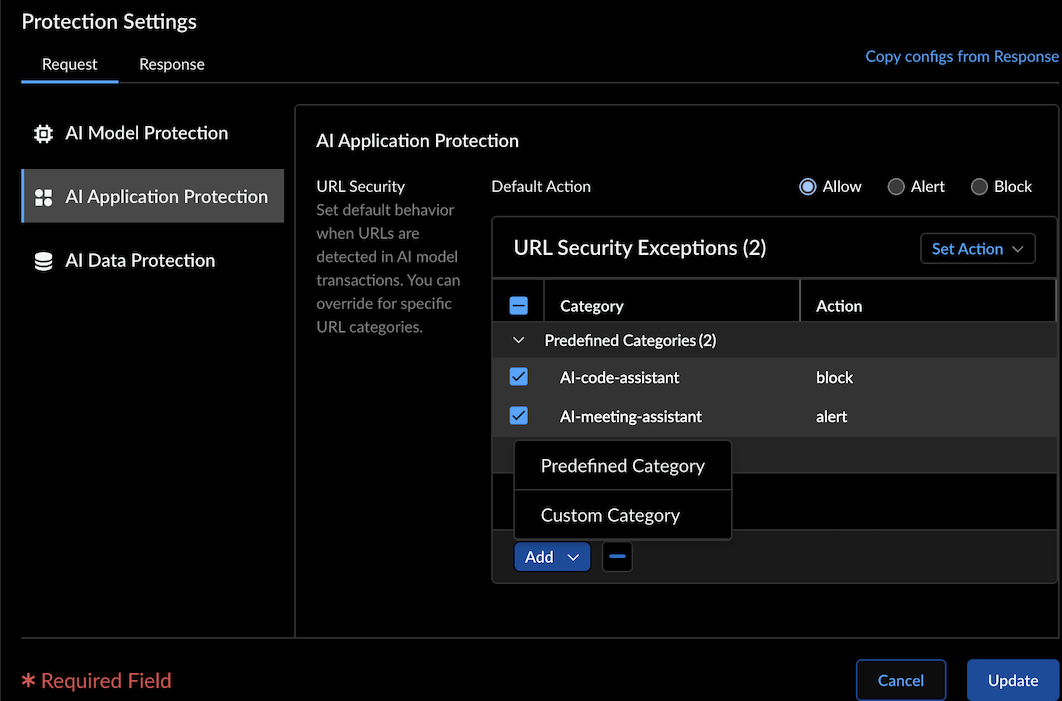Choose Custom Category from the menu
The height and width of the screenshot is (701, 1062).
(610, 515)
